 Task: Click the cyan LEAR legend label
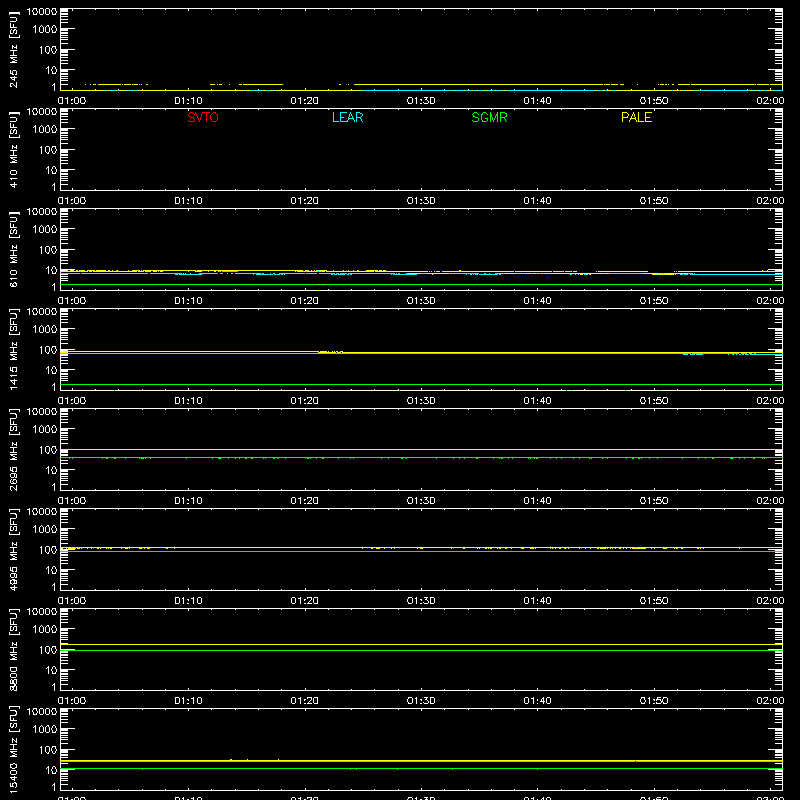347,117
